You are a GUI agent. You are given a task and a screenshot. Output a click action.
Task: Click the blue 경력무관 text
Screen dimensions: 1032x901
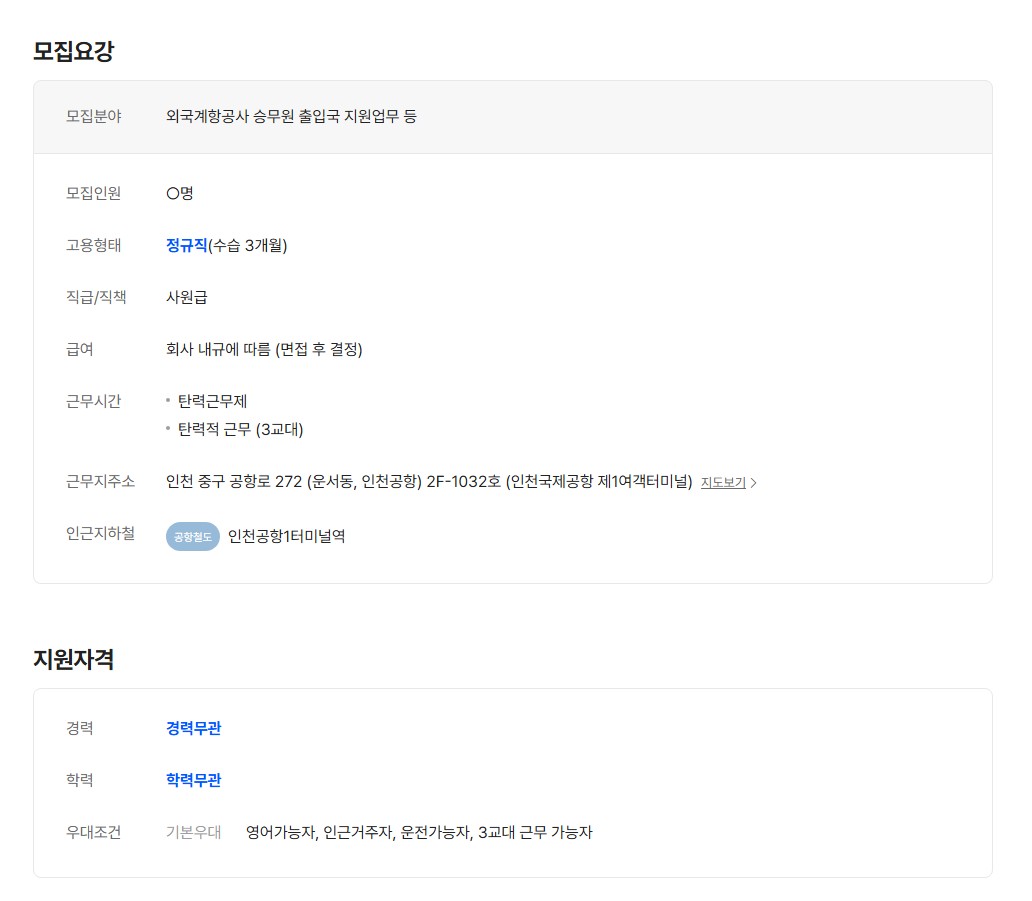pyautogui.click(x=193, y=728)
